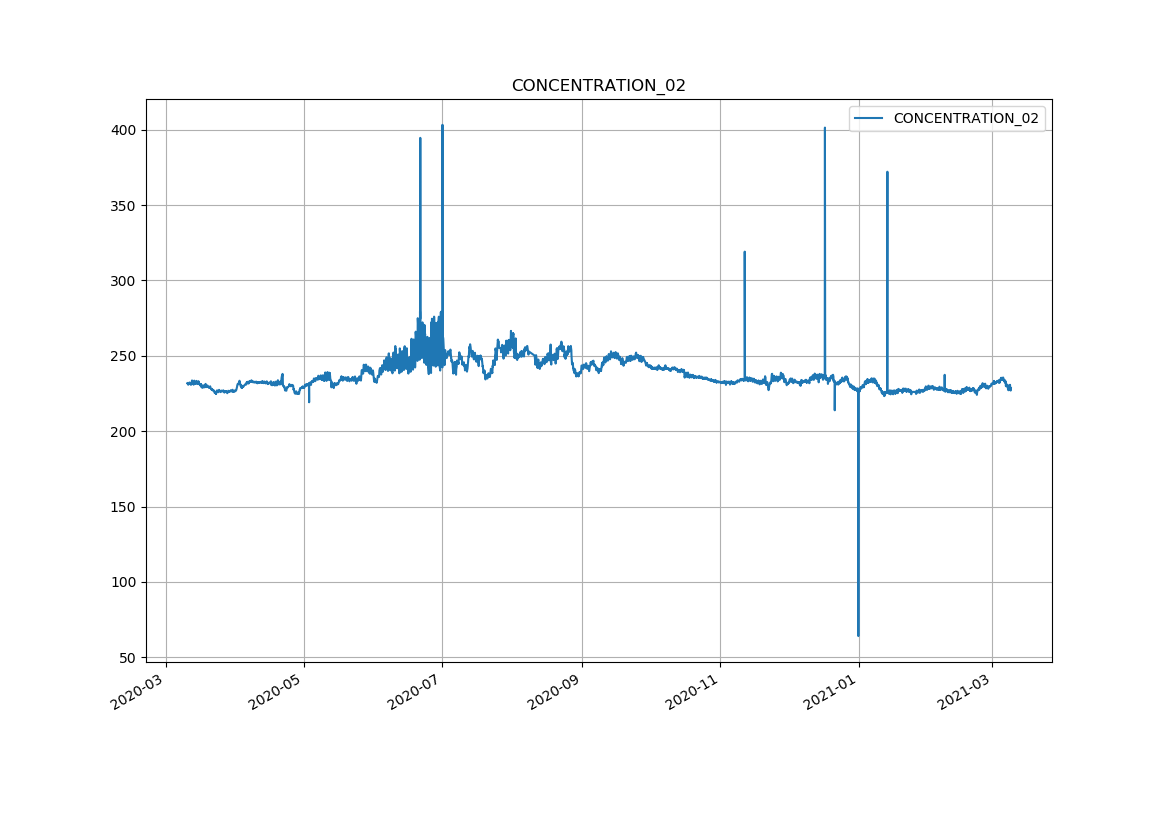This screenshot has height=827, width=1169.
Task: Click the peak of the November 2020 spike near 320
Action: [x=744, y=252]
